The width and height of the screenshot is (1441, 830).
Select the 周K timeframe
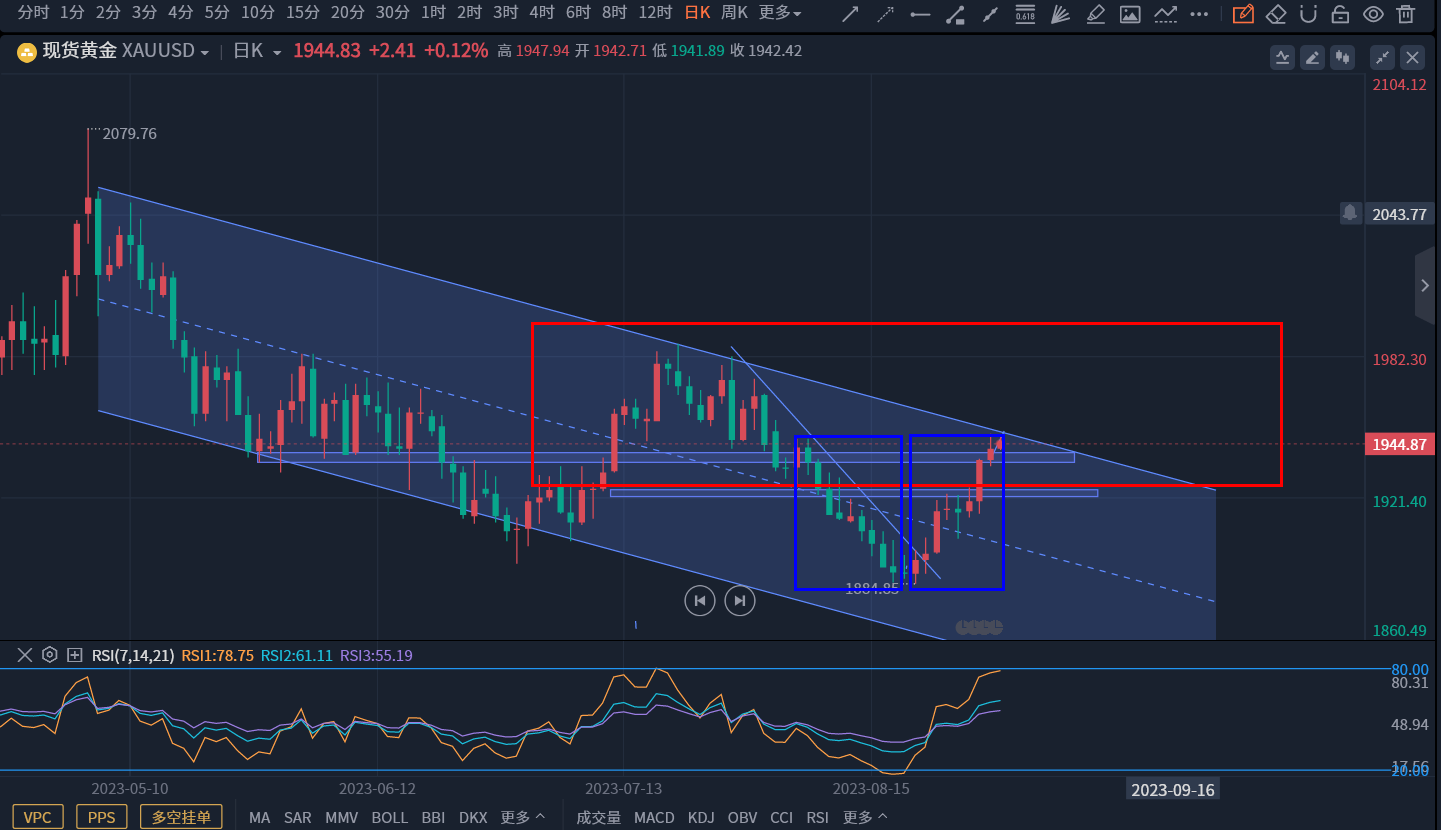tap(735, 13)
